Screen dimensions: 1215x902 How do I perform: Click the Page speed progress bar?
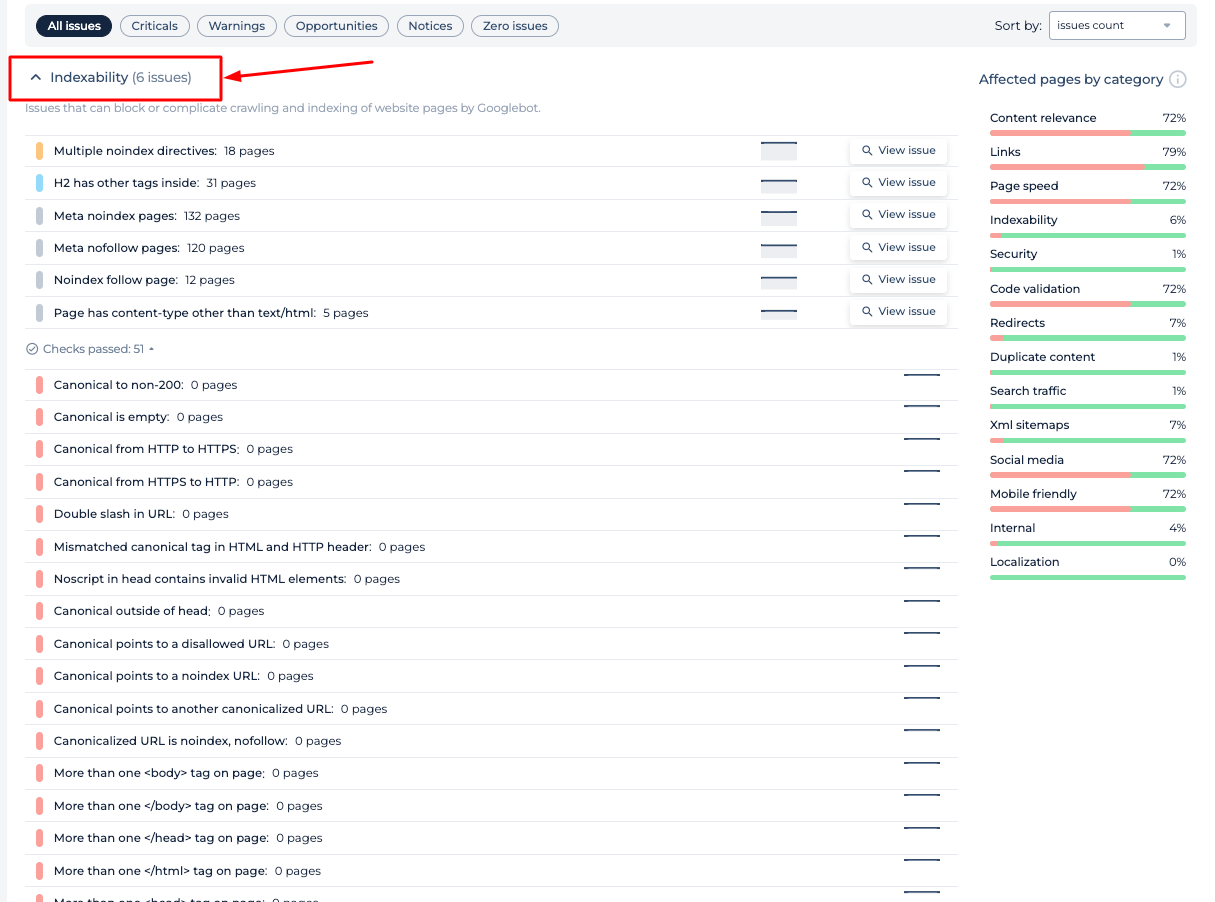(x=1088, y=201)
